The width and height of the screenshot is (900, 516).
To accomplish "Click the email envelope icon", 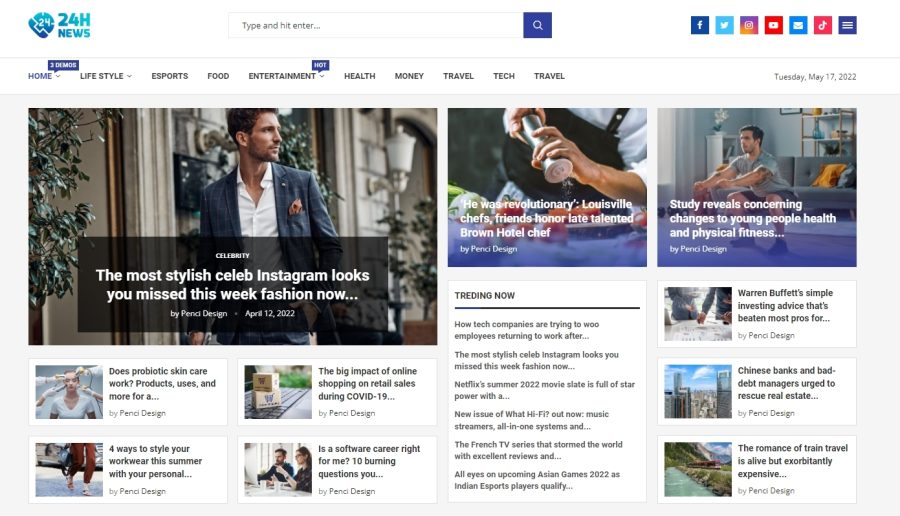I will [798, 25].
